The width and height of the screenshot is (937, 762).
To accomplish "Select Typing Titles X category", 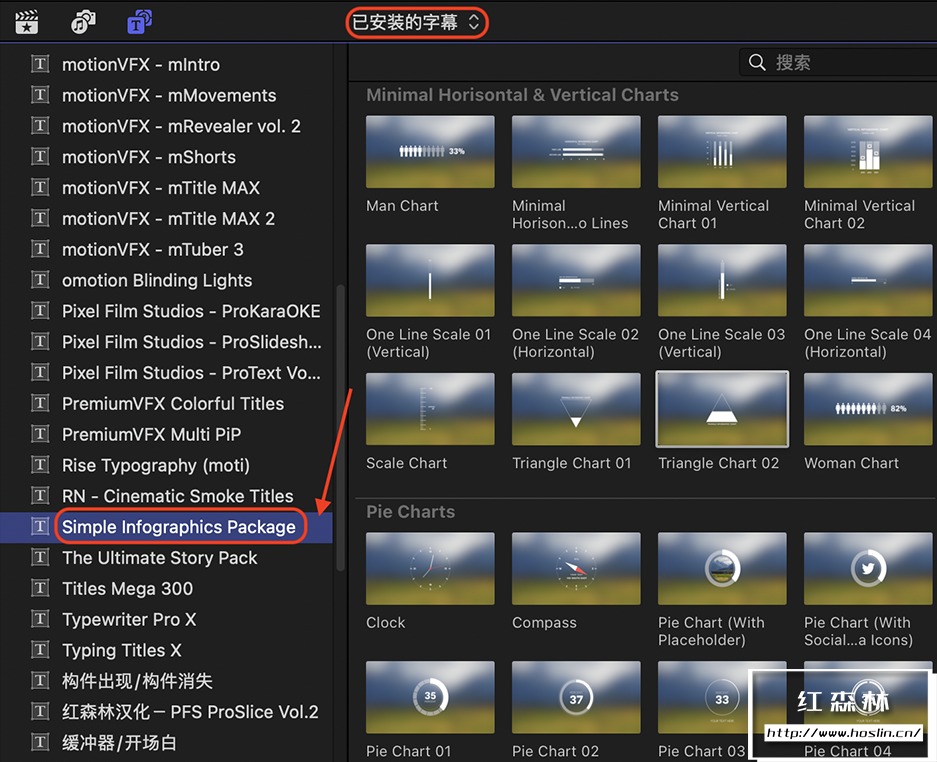I will (166, 650).
